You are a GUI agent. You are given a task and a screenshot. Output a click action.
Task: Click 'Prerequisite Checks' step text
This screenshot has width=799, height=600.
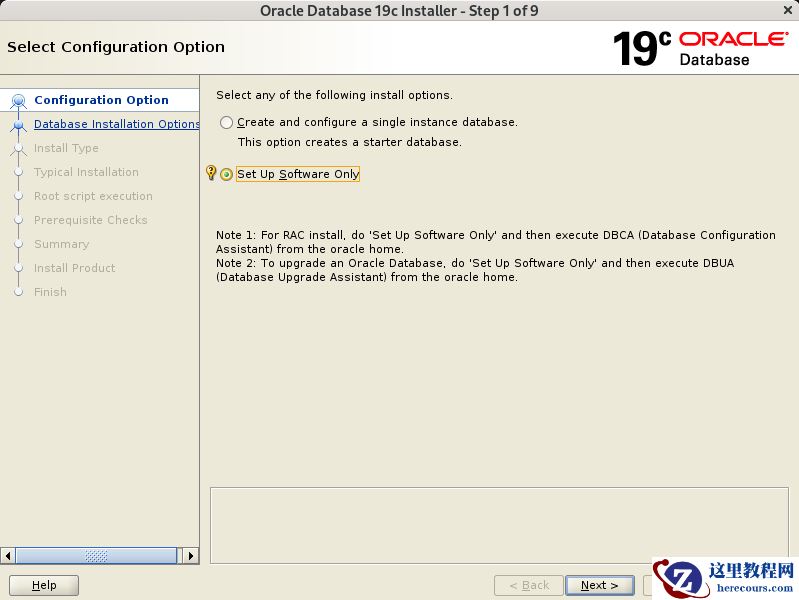coord(91,220)
